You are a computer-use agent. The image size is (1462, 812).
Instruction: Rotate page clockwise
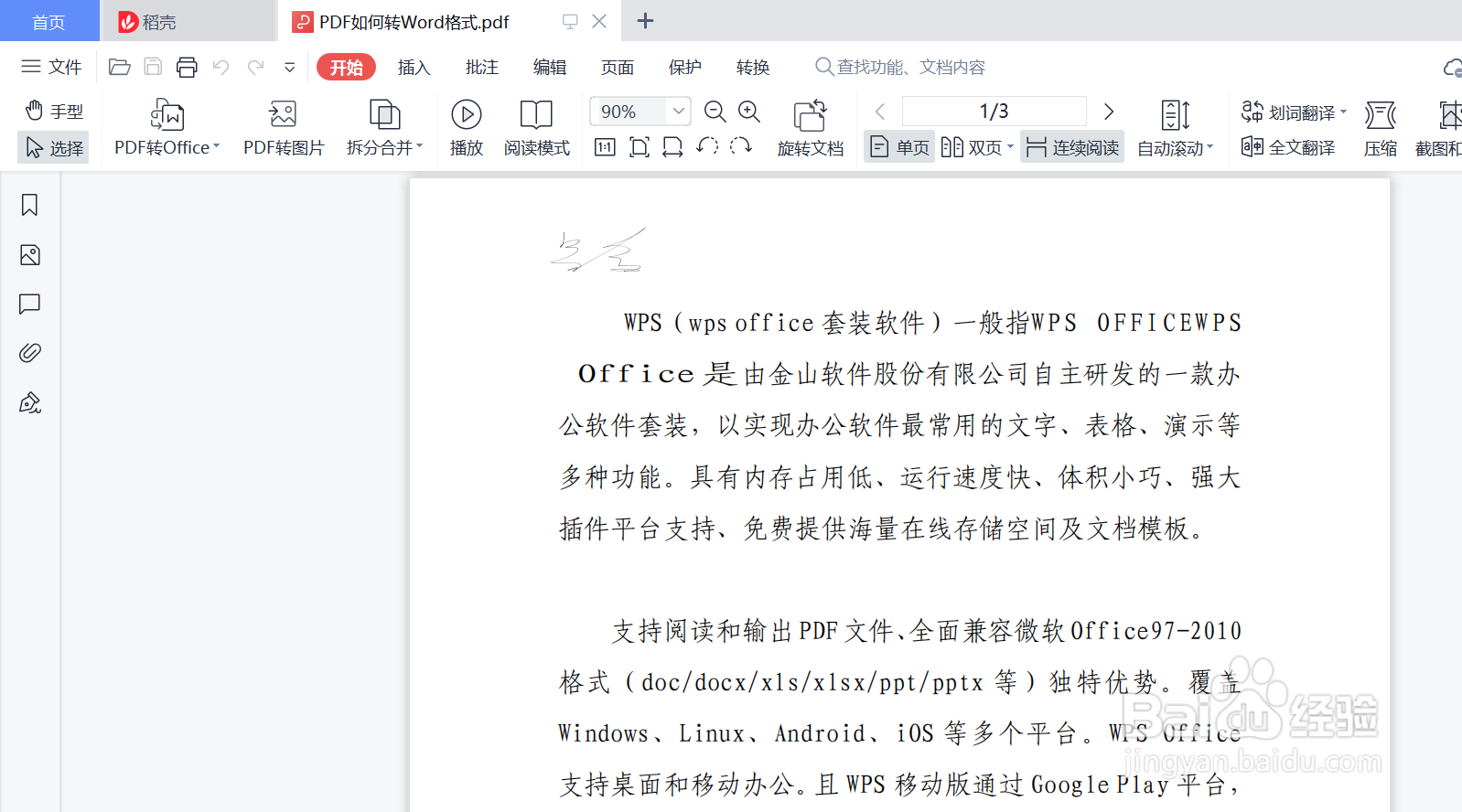click(741, 146)
